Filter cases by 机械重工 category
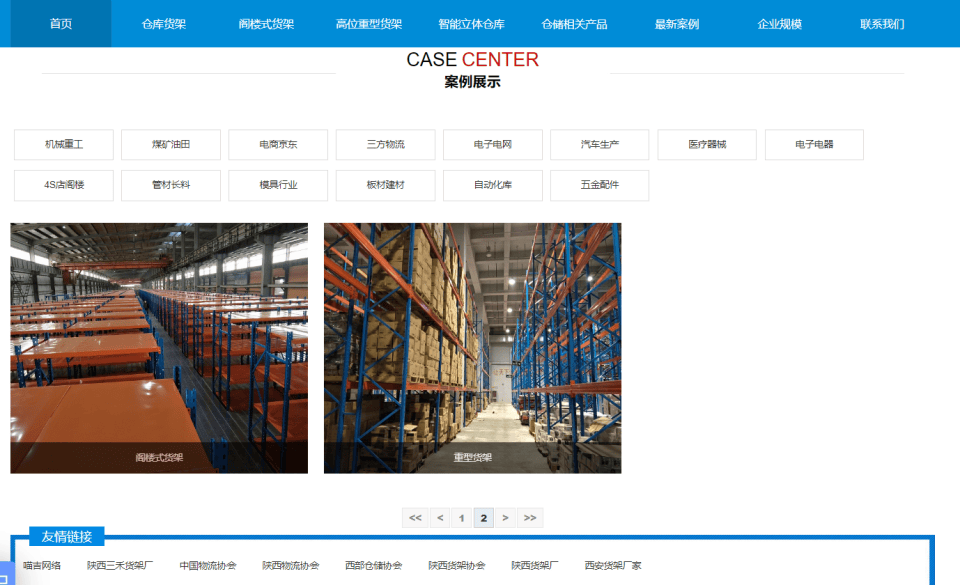Screen dimensions: 960x585 tap(64, 145)
